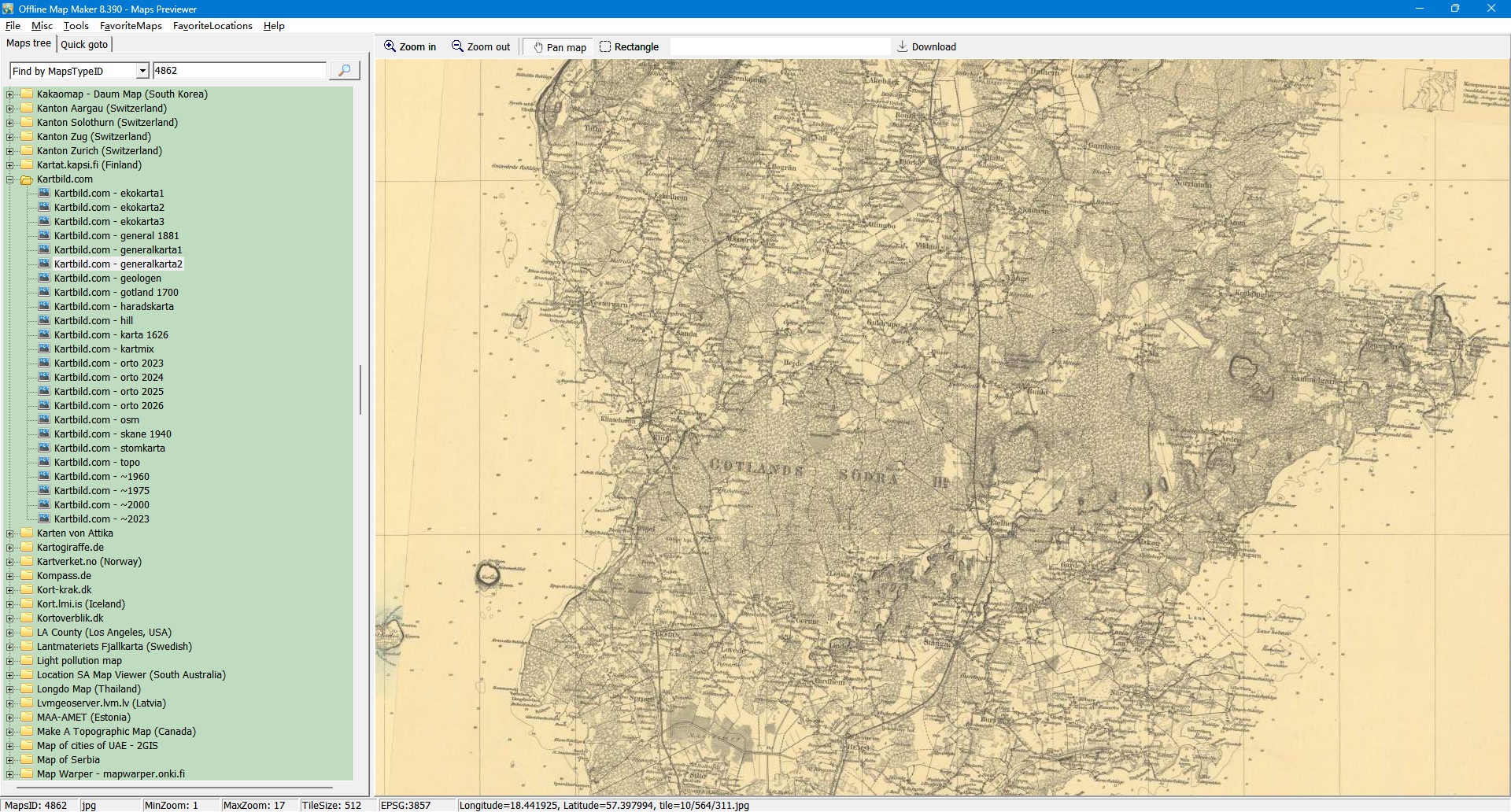Click the TileSize: 512 status entry
The image size is (1511, 812).
[x=332, y=805]
